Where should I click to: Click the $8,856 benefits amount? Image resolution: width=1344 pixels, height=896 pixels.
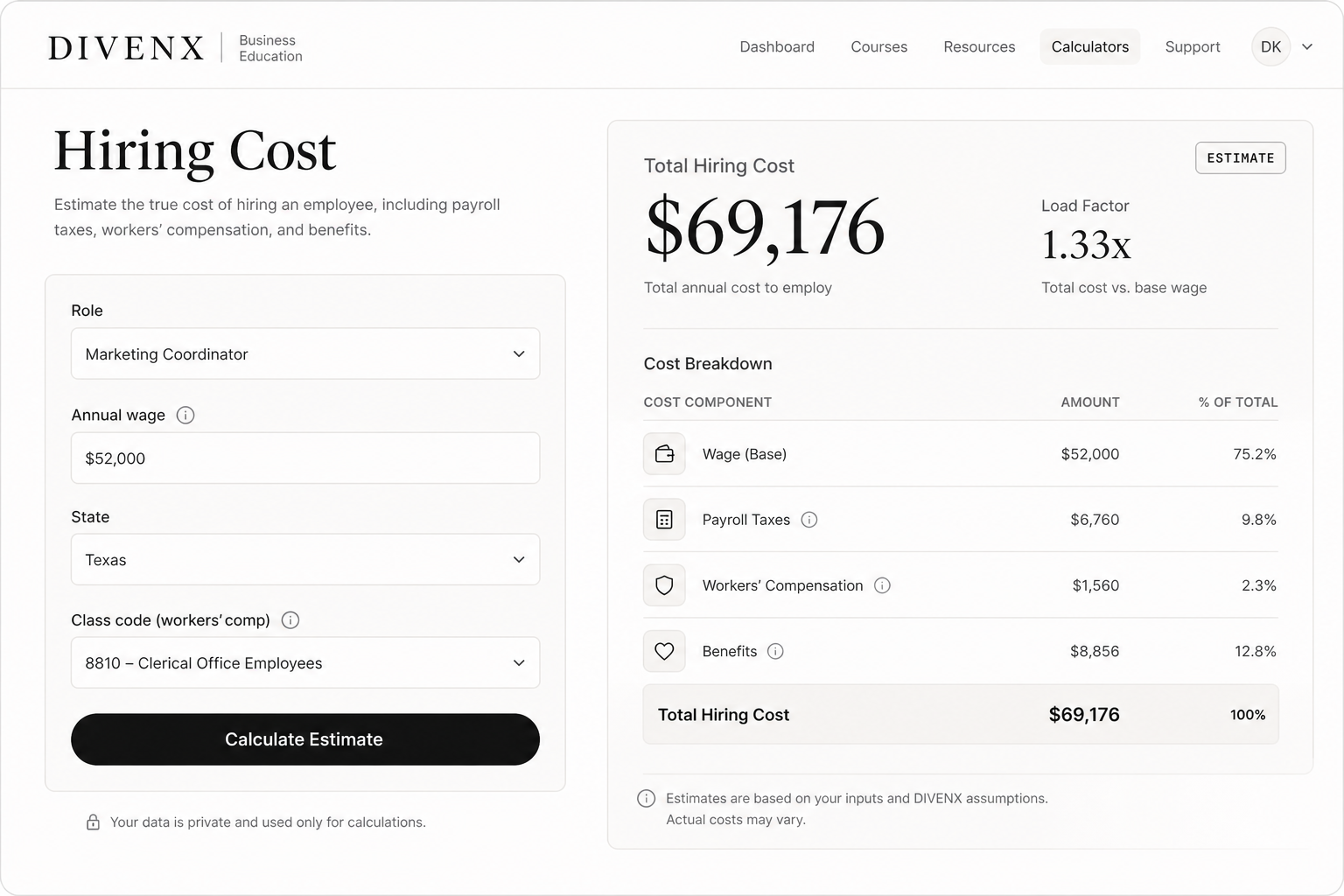[1095, 651]
